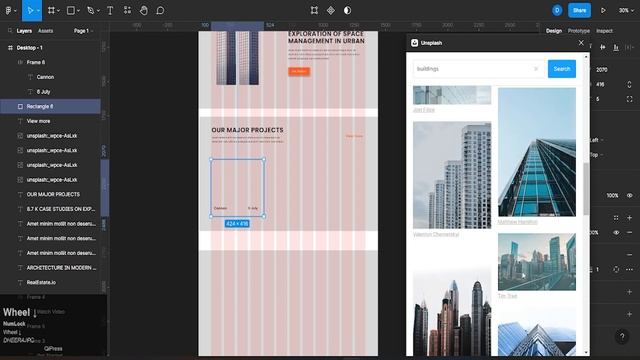Click the Edit object icon in top toolbar

click(x=314, y=11)
